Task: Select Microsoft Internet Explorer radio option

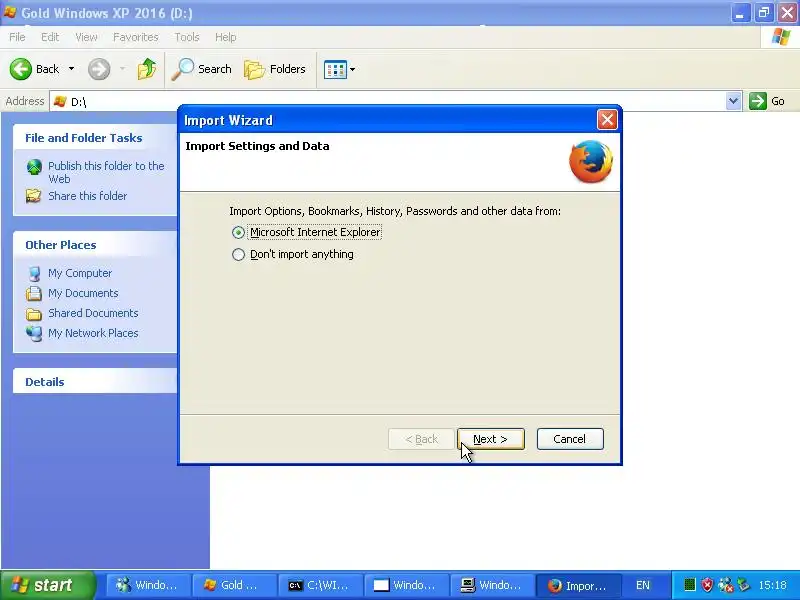Action: click(x=238, y=233)
